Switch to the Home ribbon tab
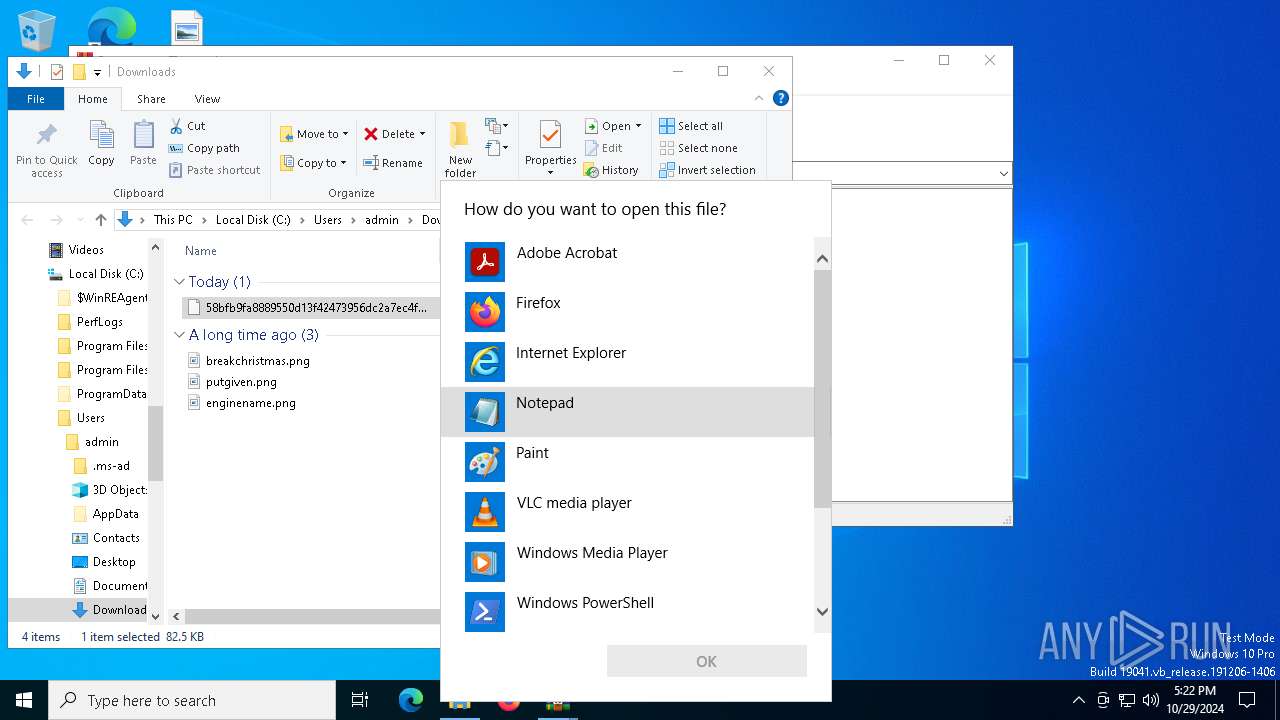The width and height of the screenshot is (1280, 720). (93, 99)
